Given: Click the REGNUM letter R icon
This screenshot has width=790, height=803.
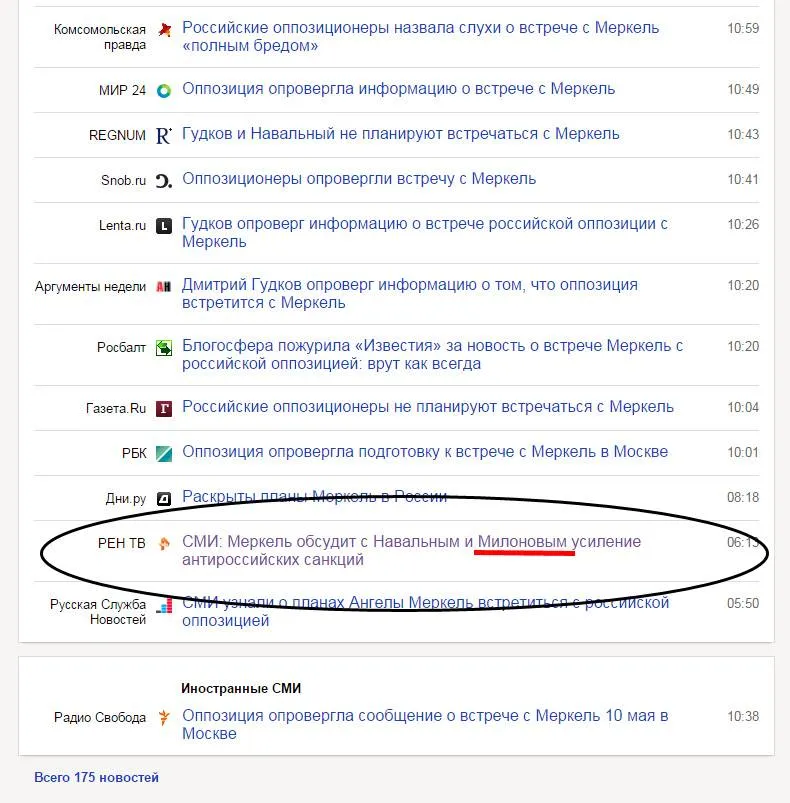Looking at the screenshot, I should pos(164,136).
